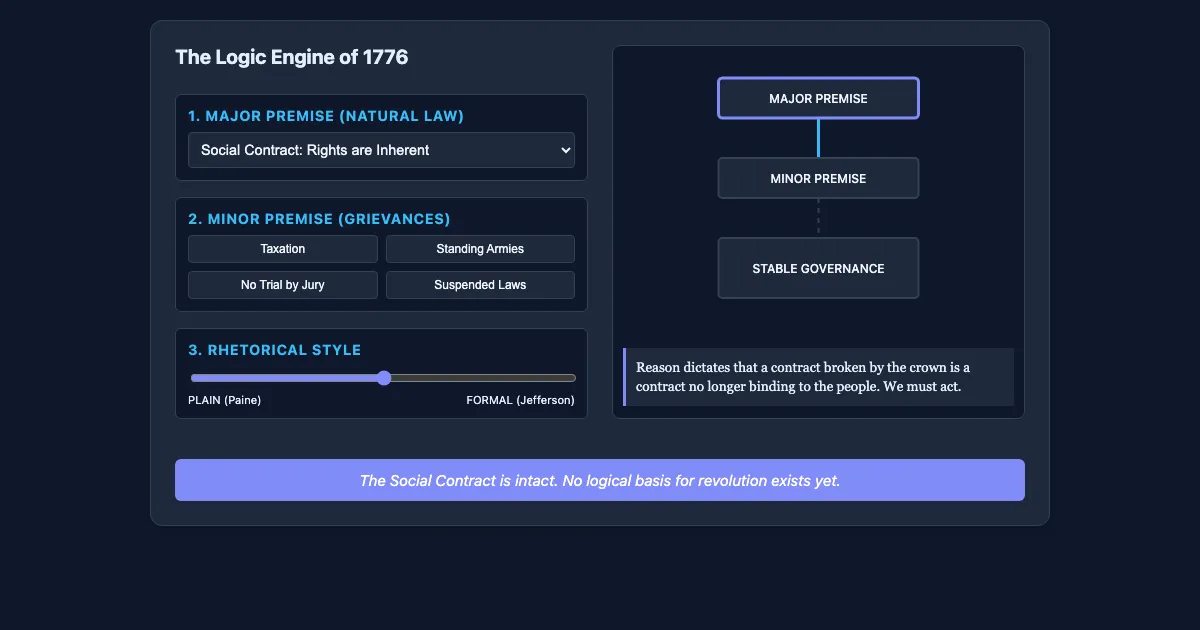Click the '1. Major Premise (Natural Law)' heading
This screenshot has height=630, width=1200.
tap(326, 116)
